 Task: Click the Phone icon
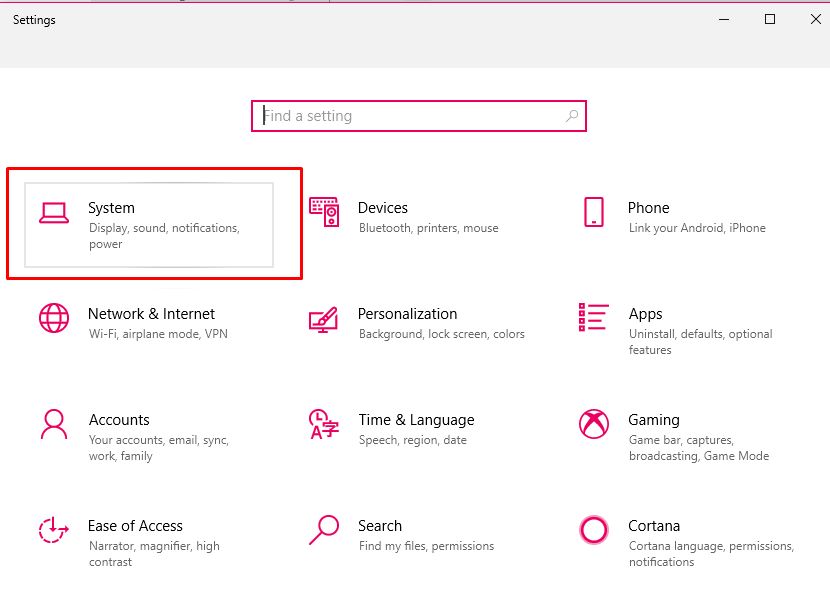click(593, 212)
